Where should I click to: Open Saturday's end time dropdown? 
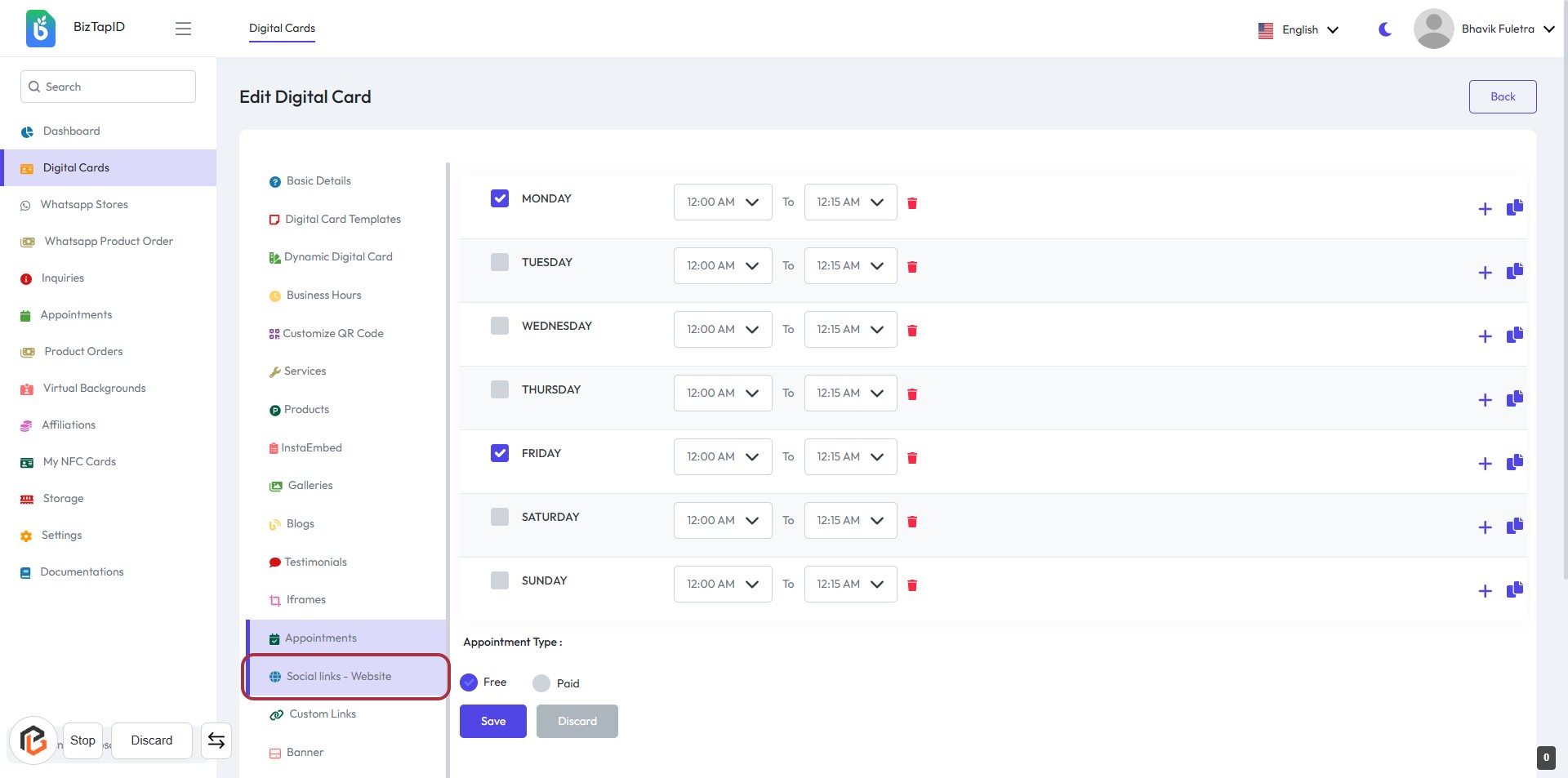(x=849, y=521)
